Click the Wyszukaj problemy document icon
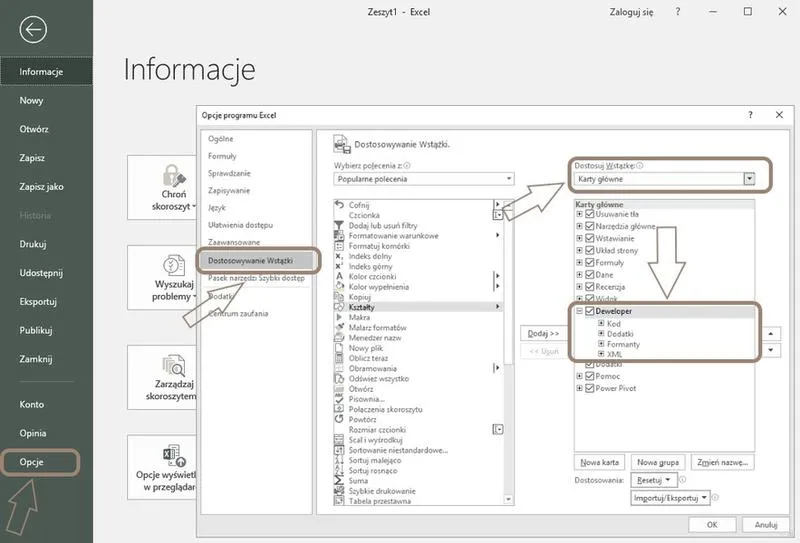800x543 pixels. [173, 265]
